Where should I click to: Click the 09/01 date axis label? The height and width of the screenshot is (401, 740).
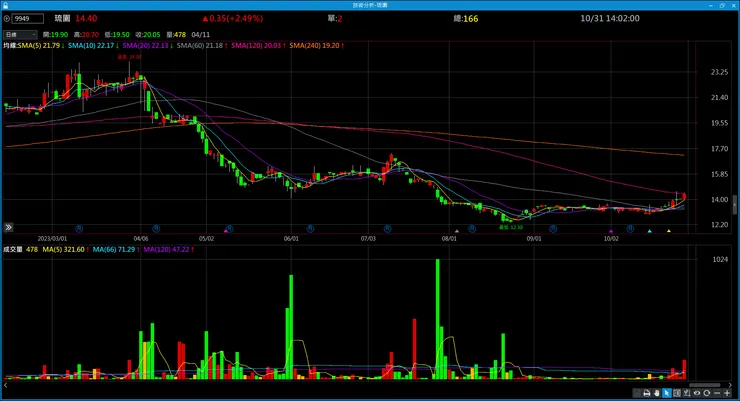click(x=534, y=239)
